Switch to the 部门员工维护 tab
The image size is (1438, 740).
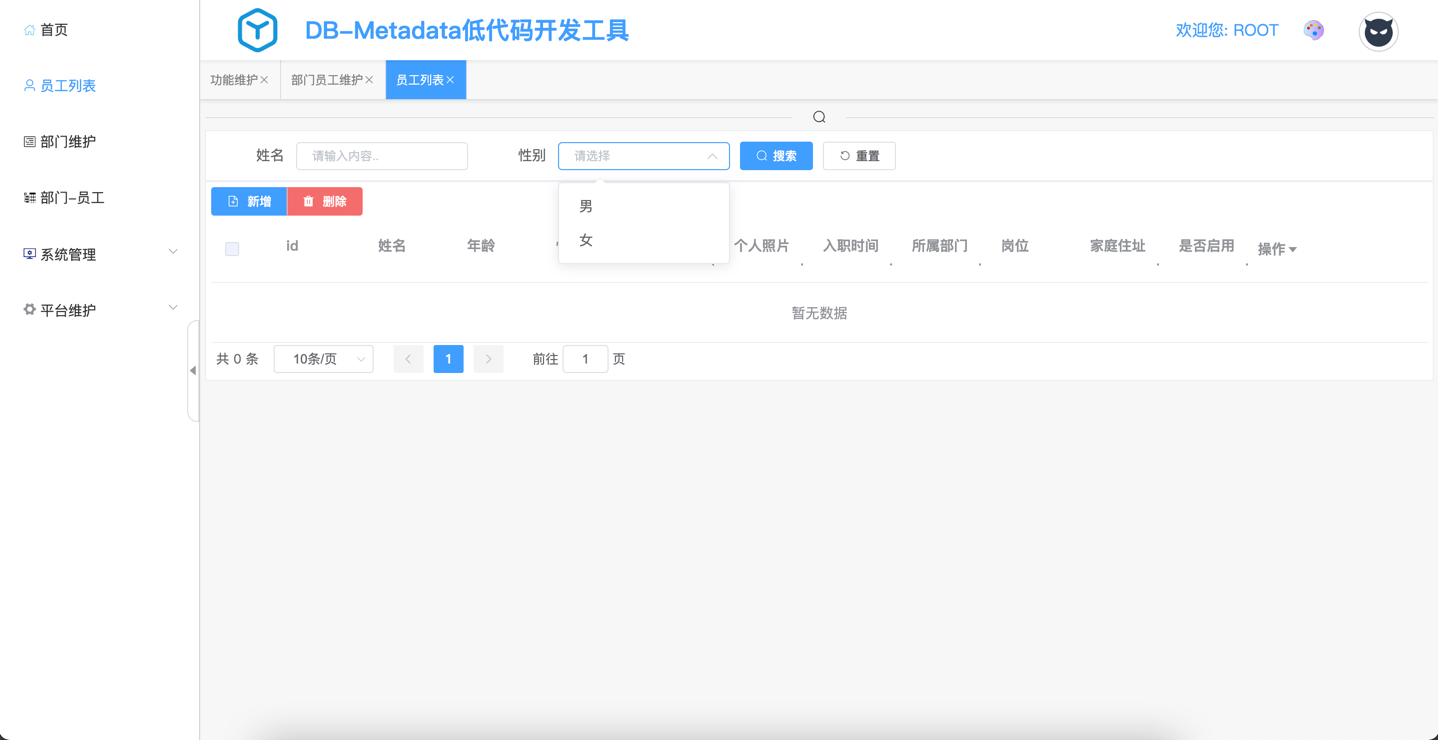click(x=326, y=80)
